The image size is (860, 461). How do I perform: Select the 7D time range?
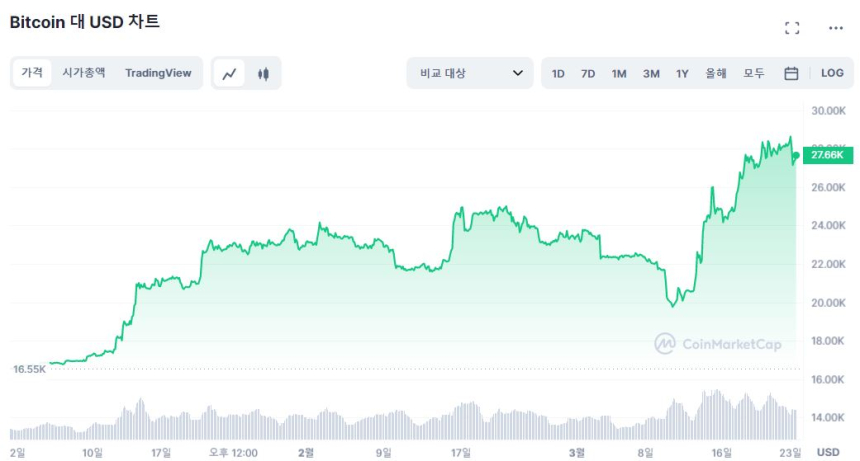(588, 73)
